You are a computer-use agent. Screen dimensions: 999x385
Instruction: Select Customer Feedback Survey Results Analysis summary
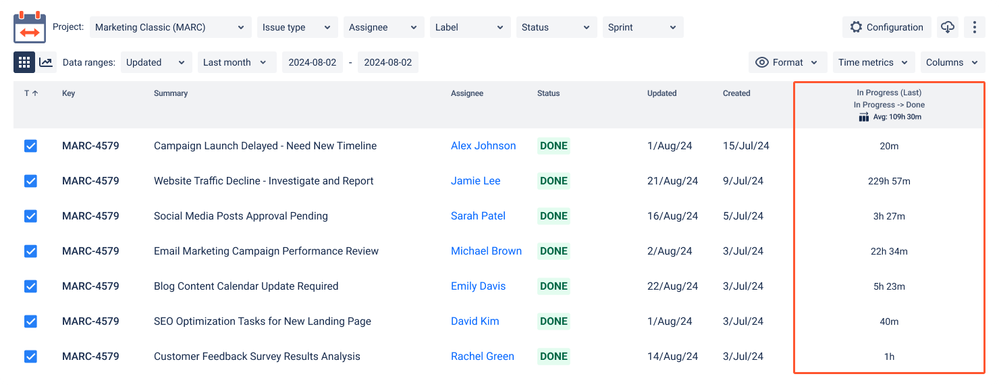tap(257, 356)
